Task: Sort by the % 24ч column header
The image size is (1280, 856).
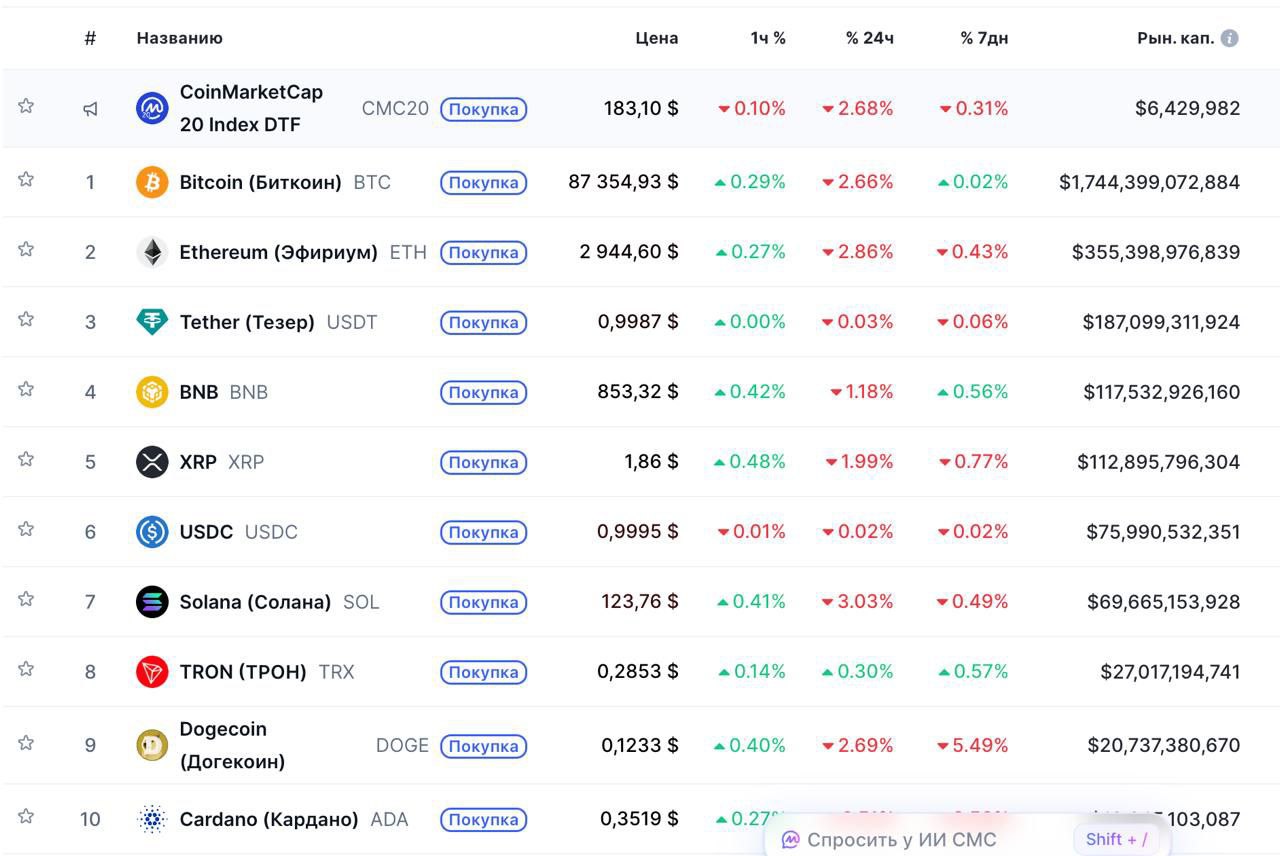Action: (869, 38)
